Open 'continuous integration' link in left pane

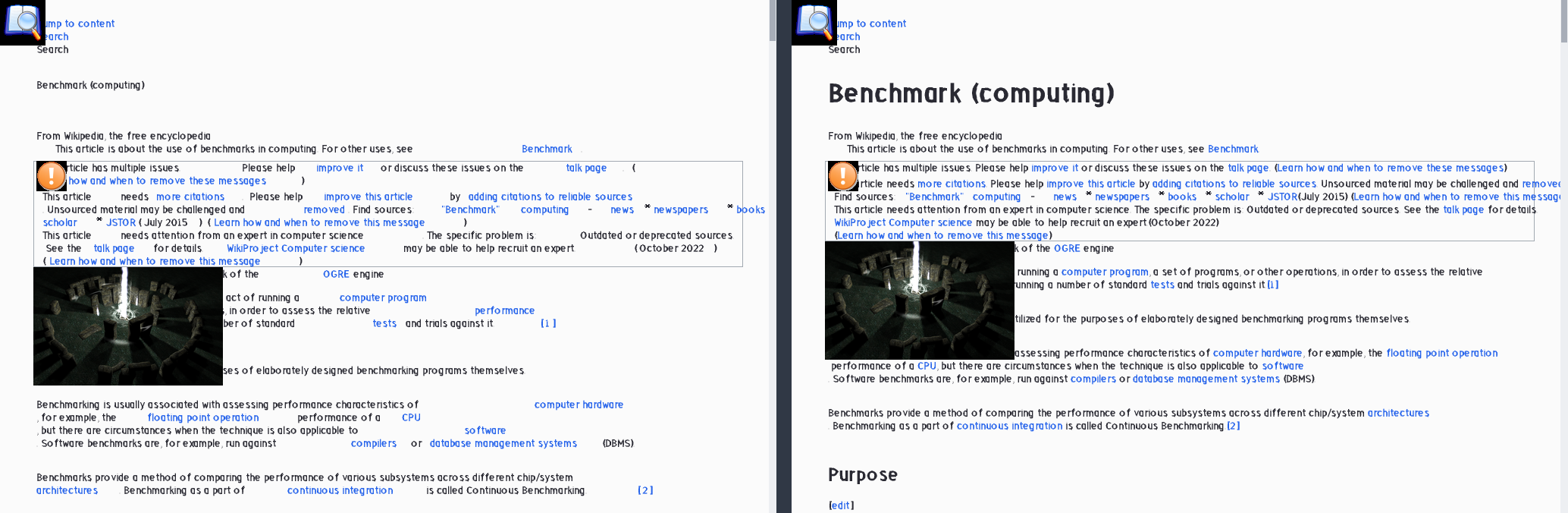[340, 490]
